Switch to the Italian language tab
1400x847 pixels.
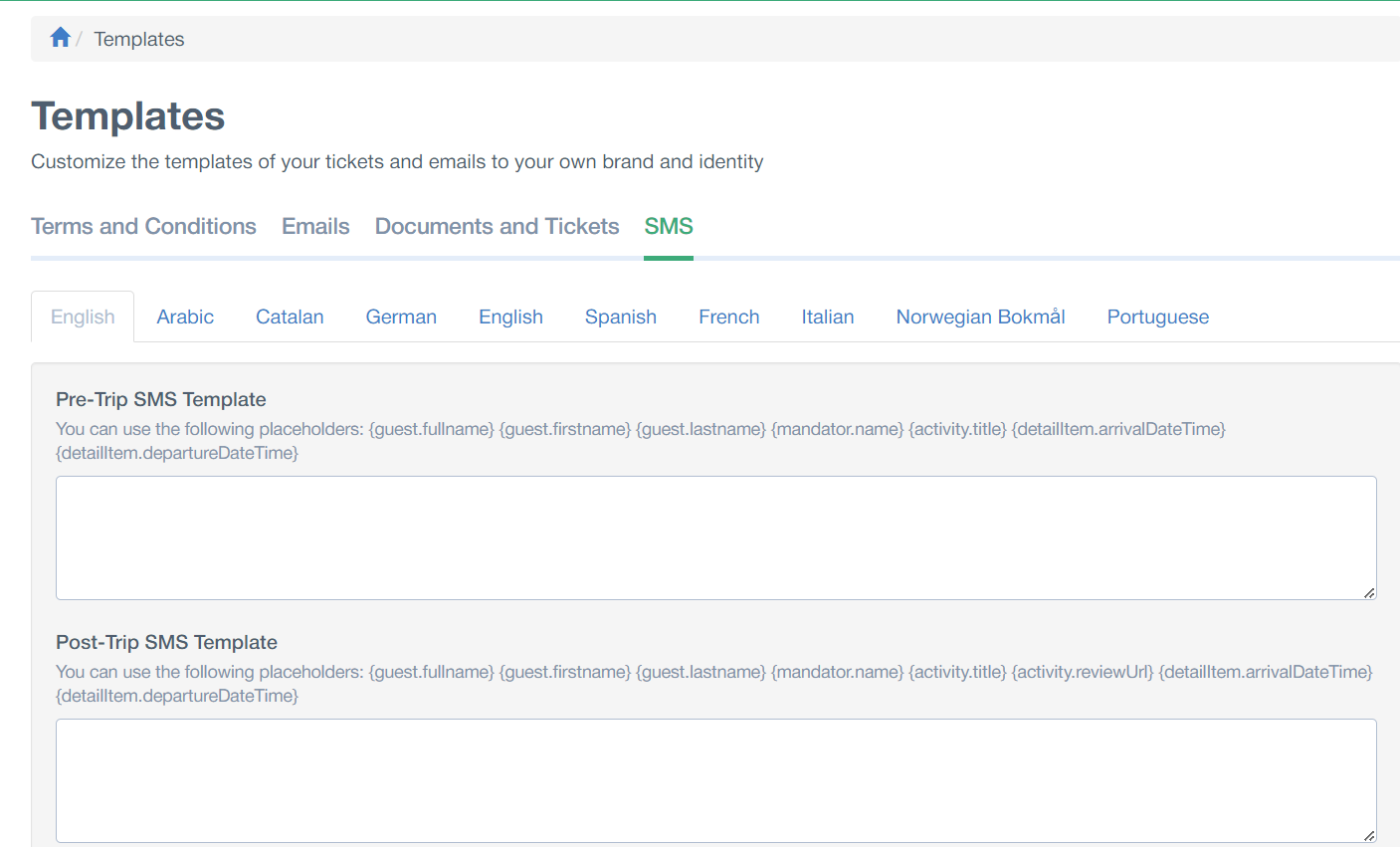click(828, 317)
